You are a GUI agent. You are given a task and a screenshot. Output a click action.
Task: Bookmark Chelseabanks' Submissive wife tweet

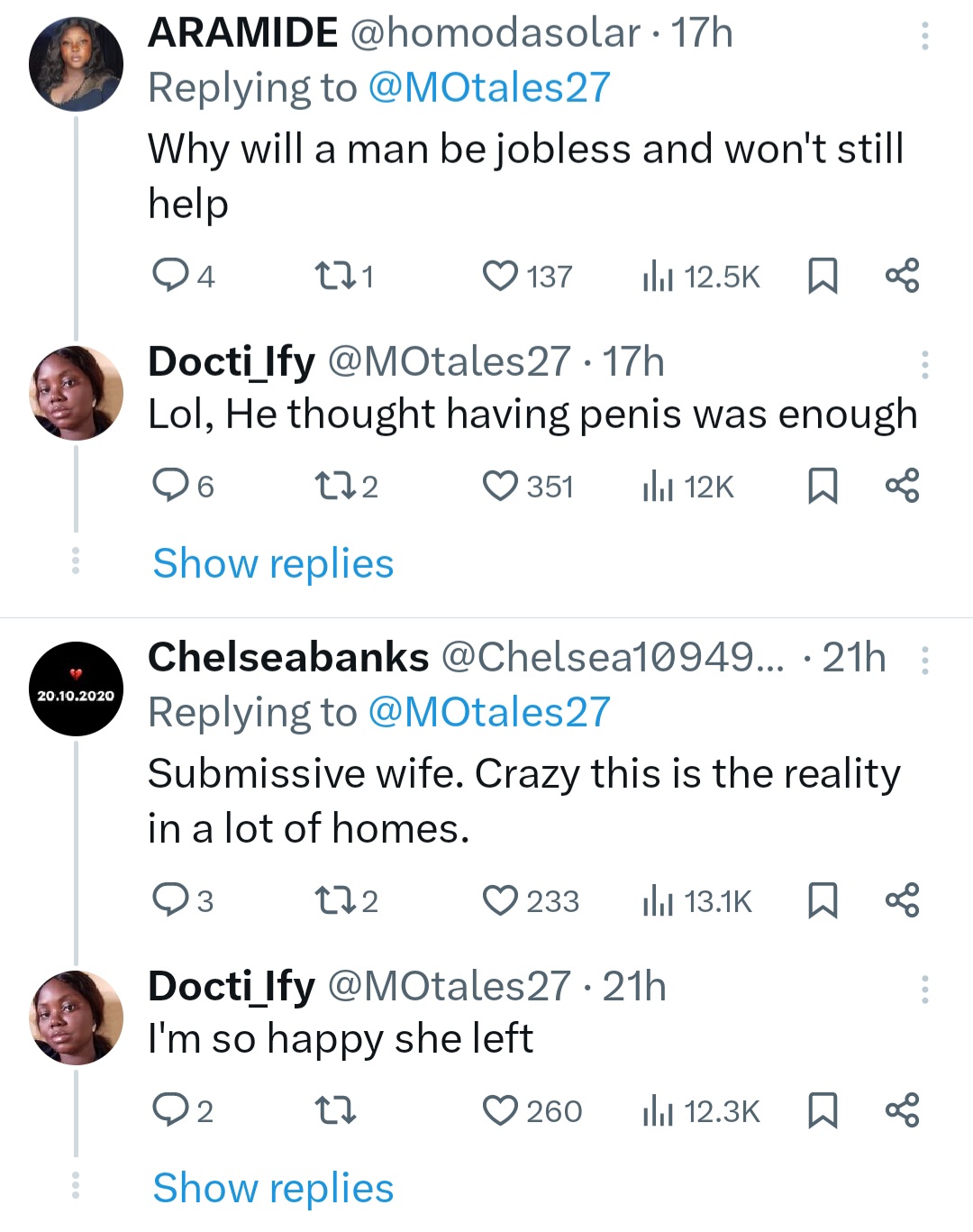pyautogui.click(x=821, y=900)
